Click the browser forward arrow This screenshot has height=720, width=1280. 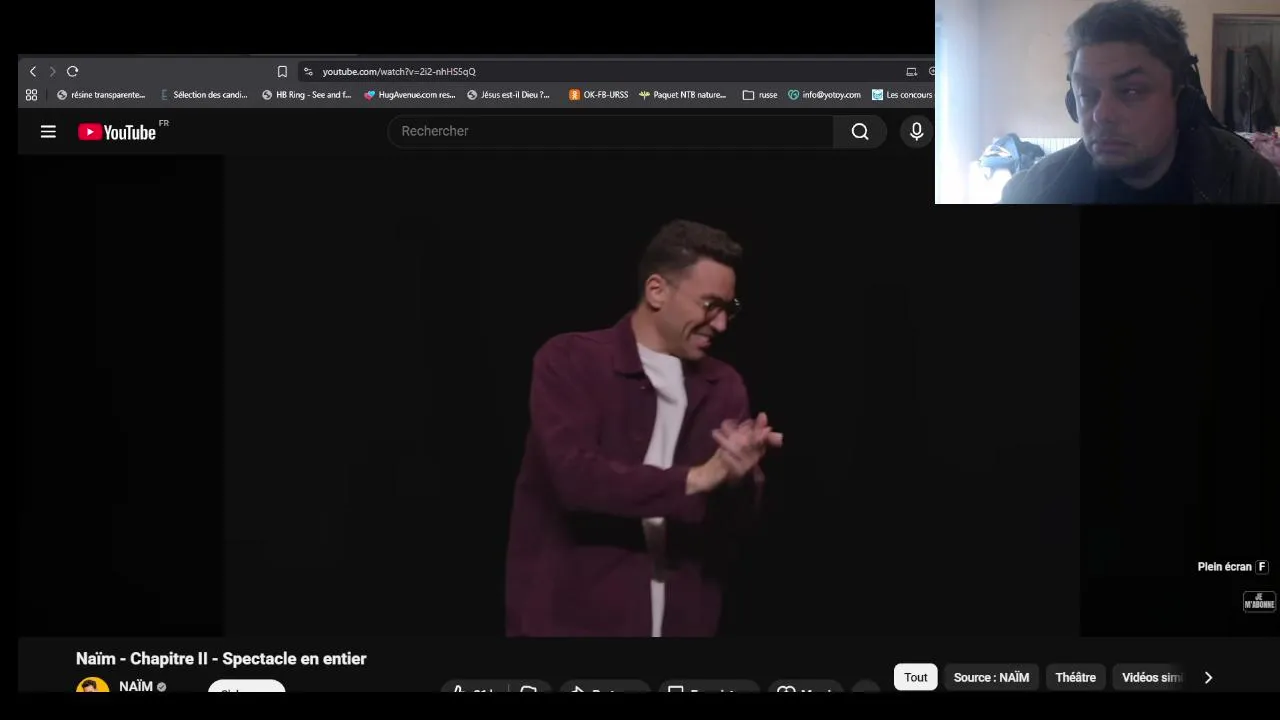tap(52, 71)
